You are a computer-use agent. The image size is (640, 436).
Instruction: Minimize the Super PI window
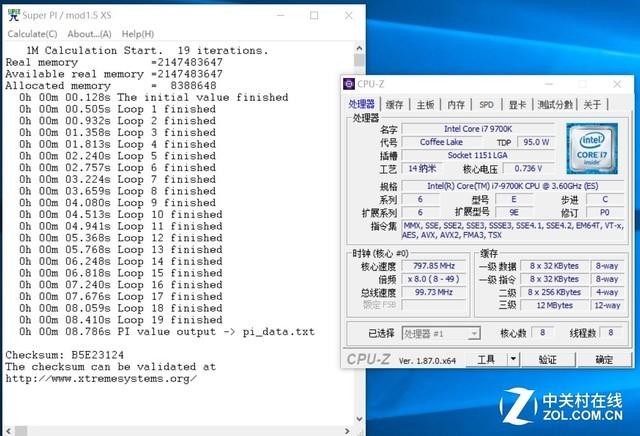(x=280, y=16)
